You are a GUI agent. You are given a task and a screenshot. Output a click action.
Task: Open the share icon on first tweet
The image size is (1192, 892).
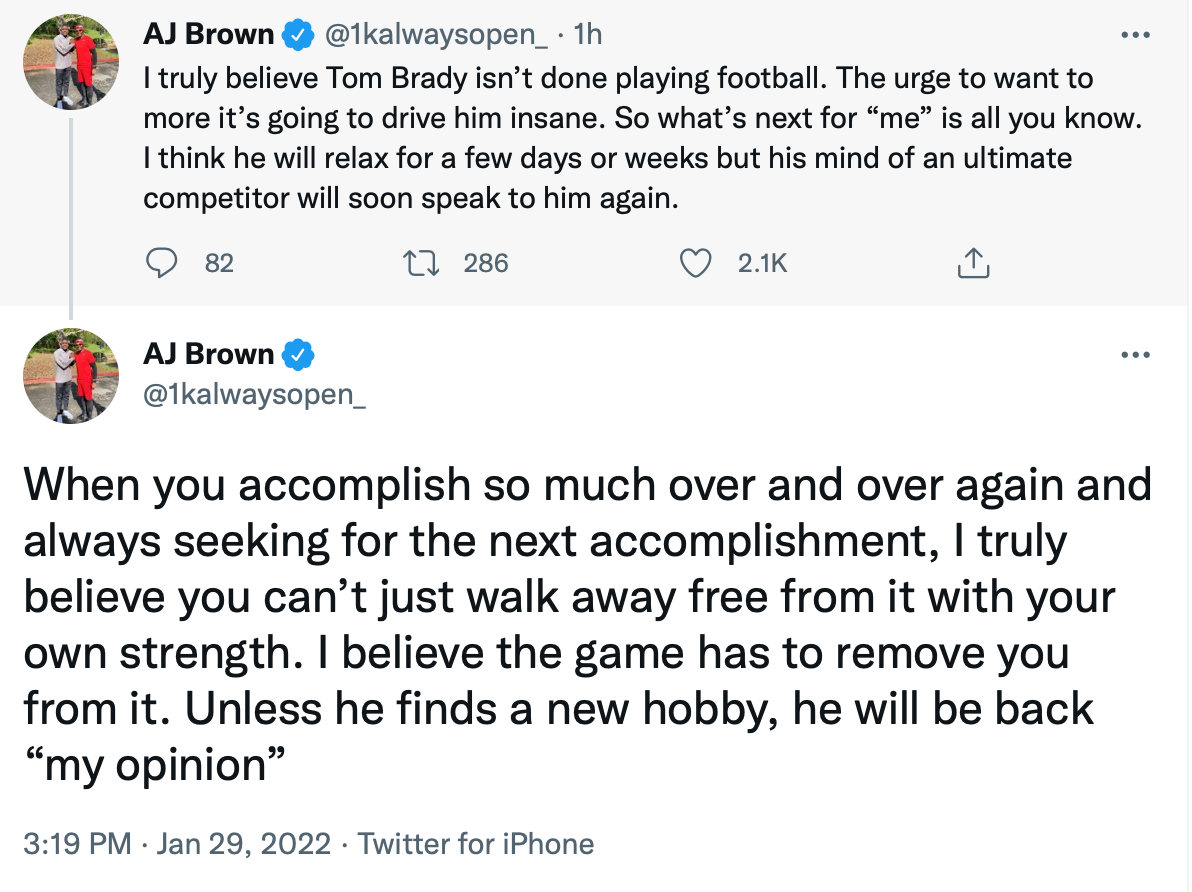pos(972,263)
